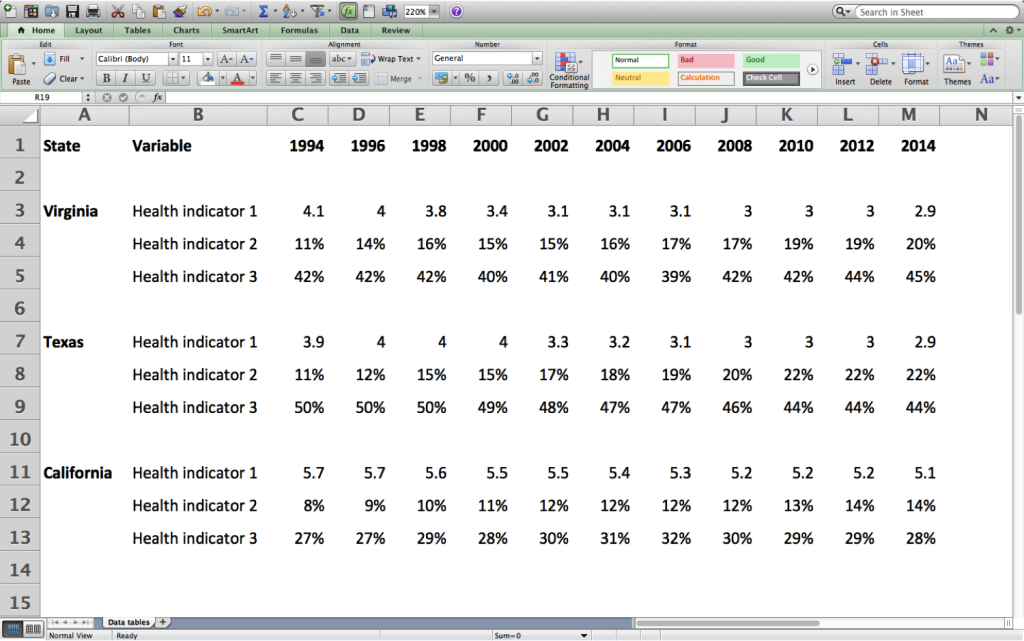Open the Format cells button
Image resolution: width=1024 pixels, height=641 pixels.
tap(916, 70)
